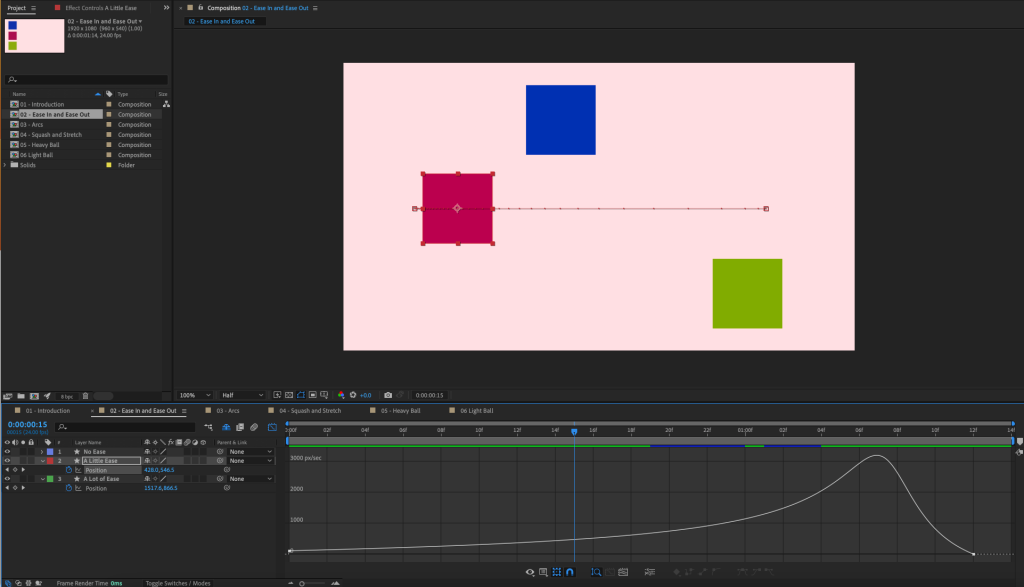Click Reset Exposure icon in viewer
This screenshot has height=587, width=1024.
pyautogui.click(x=353, y=395)
